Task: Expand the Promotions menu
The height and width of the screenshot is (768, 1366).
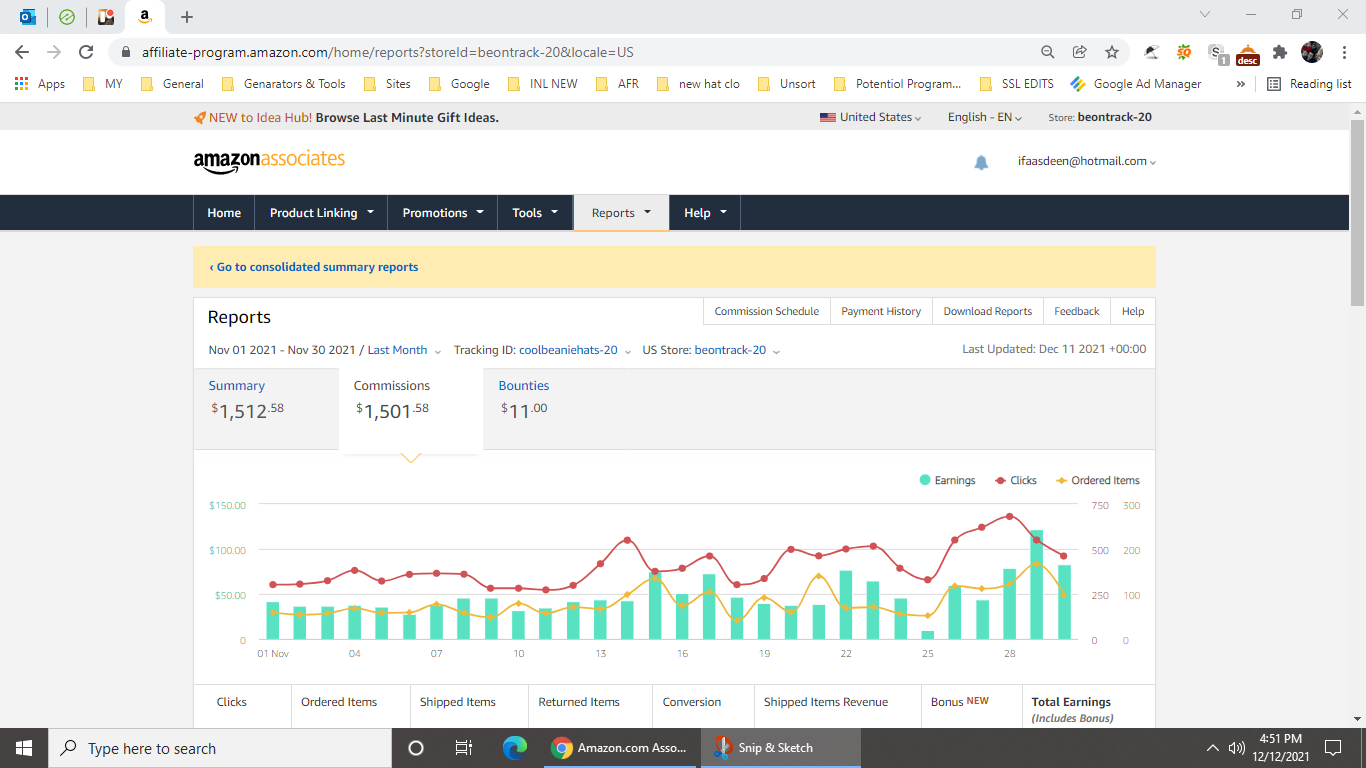Action: [442, 213]
